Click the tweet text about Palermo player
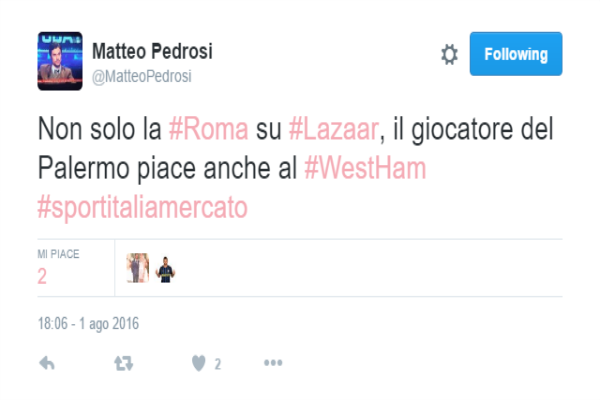 (295, 168)
